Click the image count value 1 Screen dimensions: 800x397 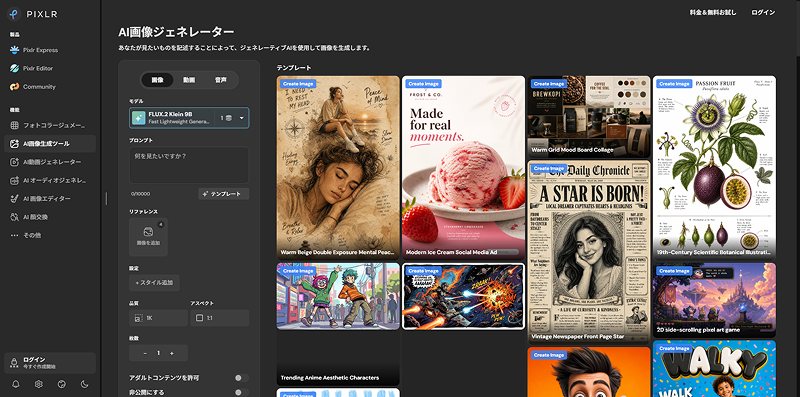[158, 353]
